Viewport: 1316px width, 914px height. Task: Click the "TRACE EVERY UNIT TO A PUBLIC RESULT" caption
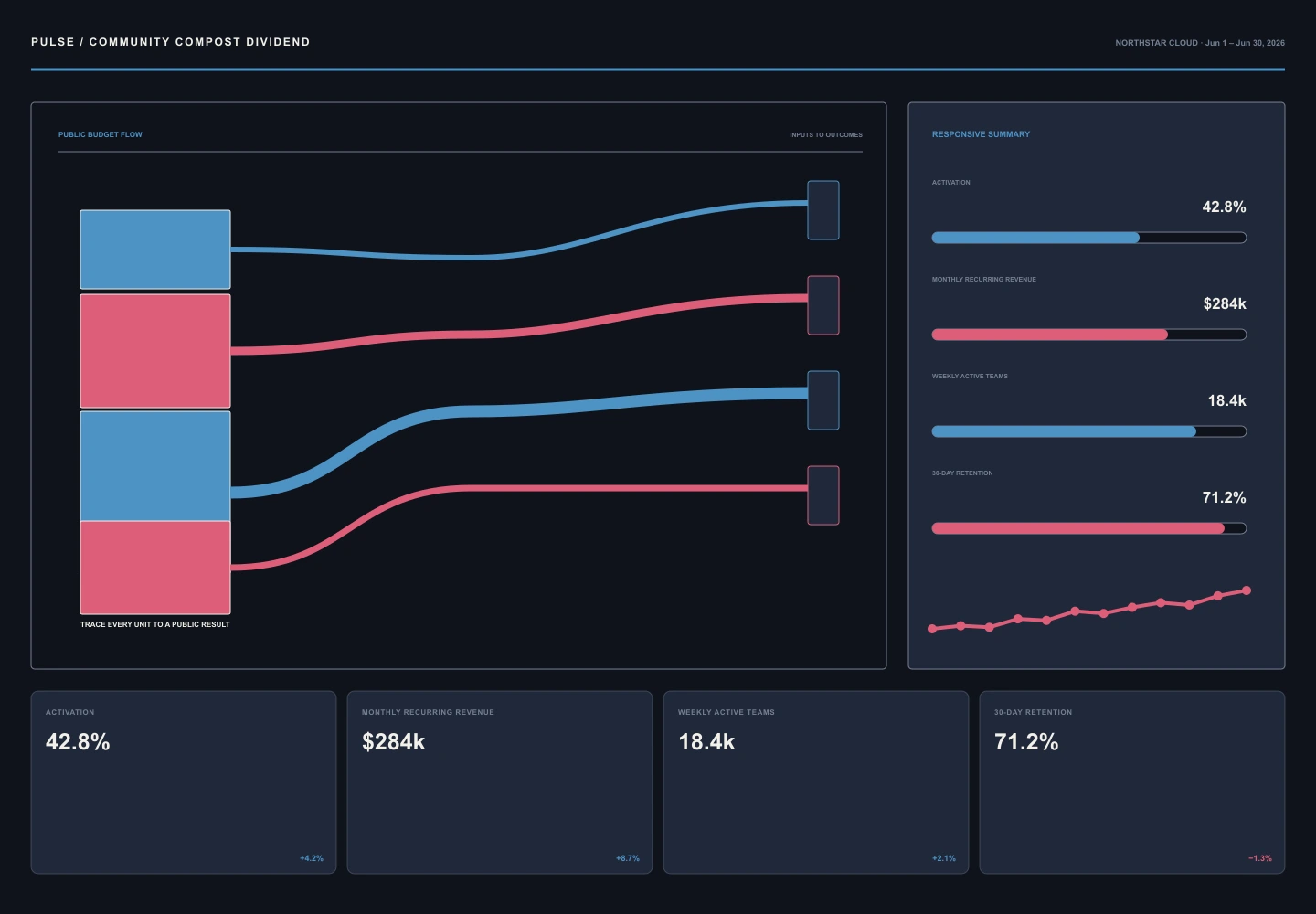point(155,624)
